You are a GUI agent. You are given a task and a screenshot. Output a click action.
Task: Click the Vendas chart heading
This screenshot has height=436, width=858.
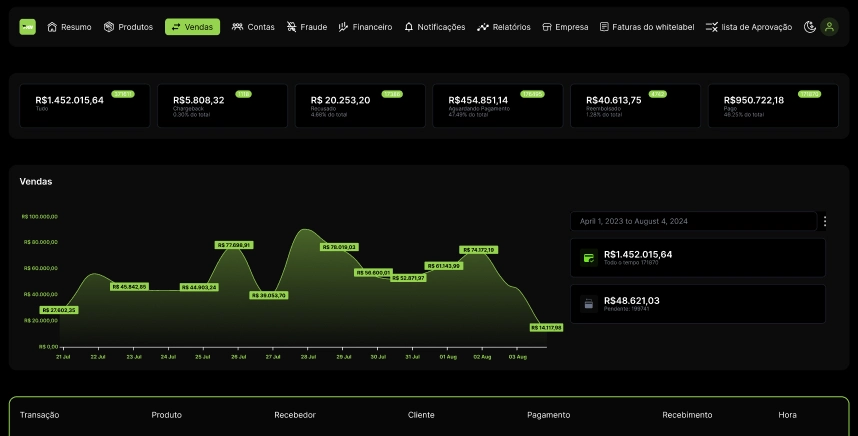pyautogui.click(x=36, y=182)
